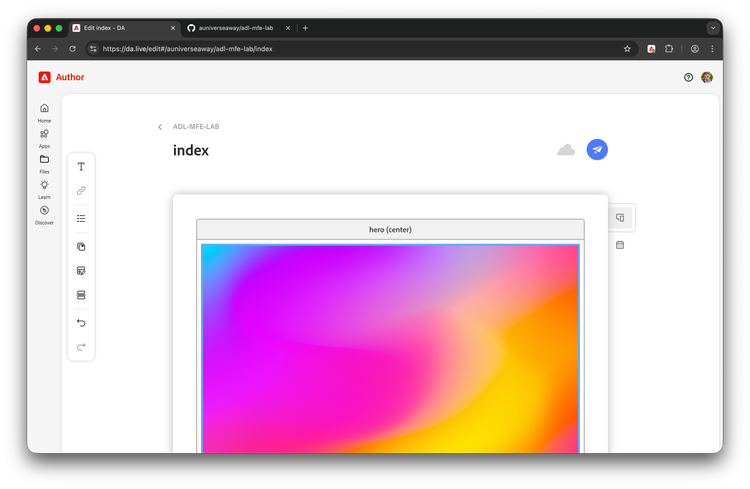
Task: Open Discover from the left sidebar
Action: pyautogui.click(x=44, y=214)
